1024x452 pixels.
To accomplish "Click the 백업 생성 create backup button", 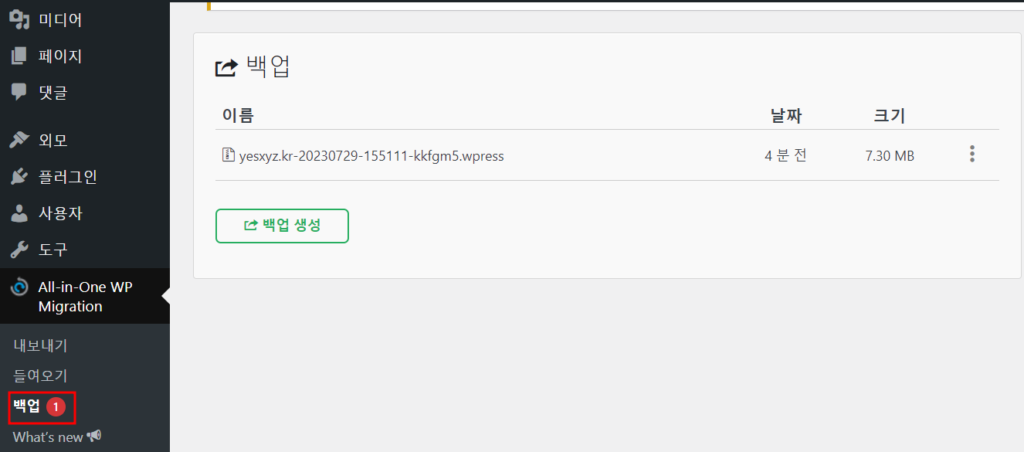I will (x=282, y=226).
